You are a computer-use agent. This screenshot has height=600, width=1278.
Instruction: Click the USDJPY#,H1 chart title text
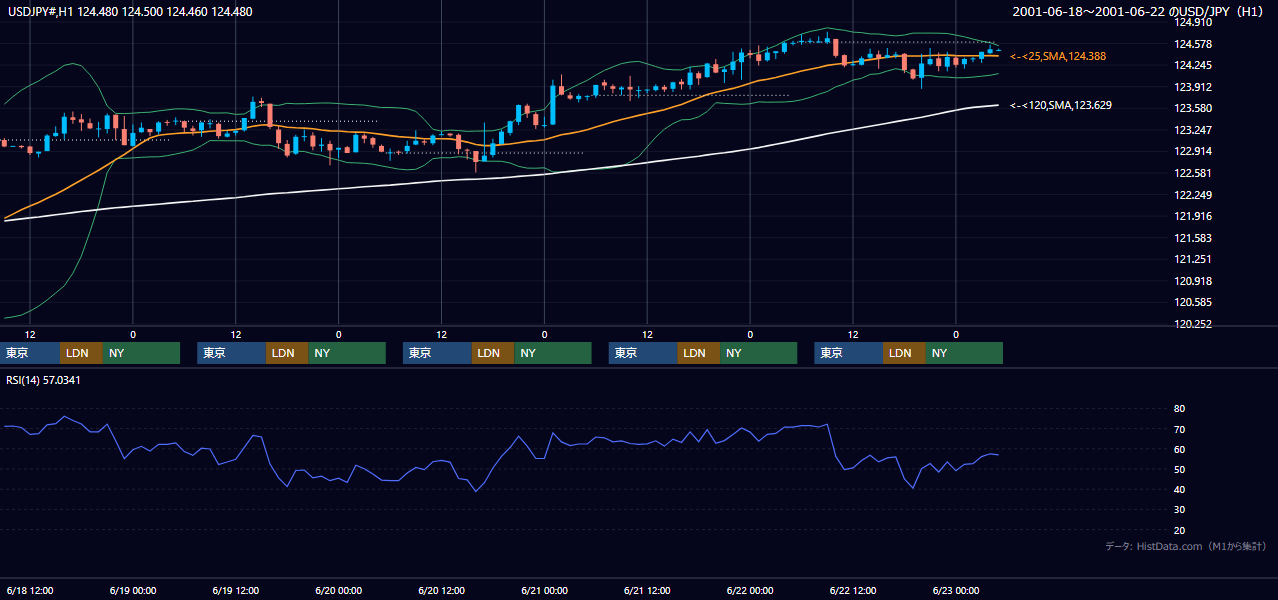click(x=130, y=12)
